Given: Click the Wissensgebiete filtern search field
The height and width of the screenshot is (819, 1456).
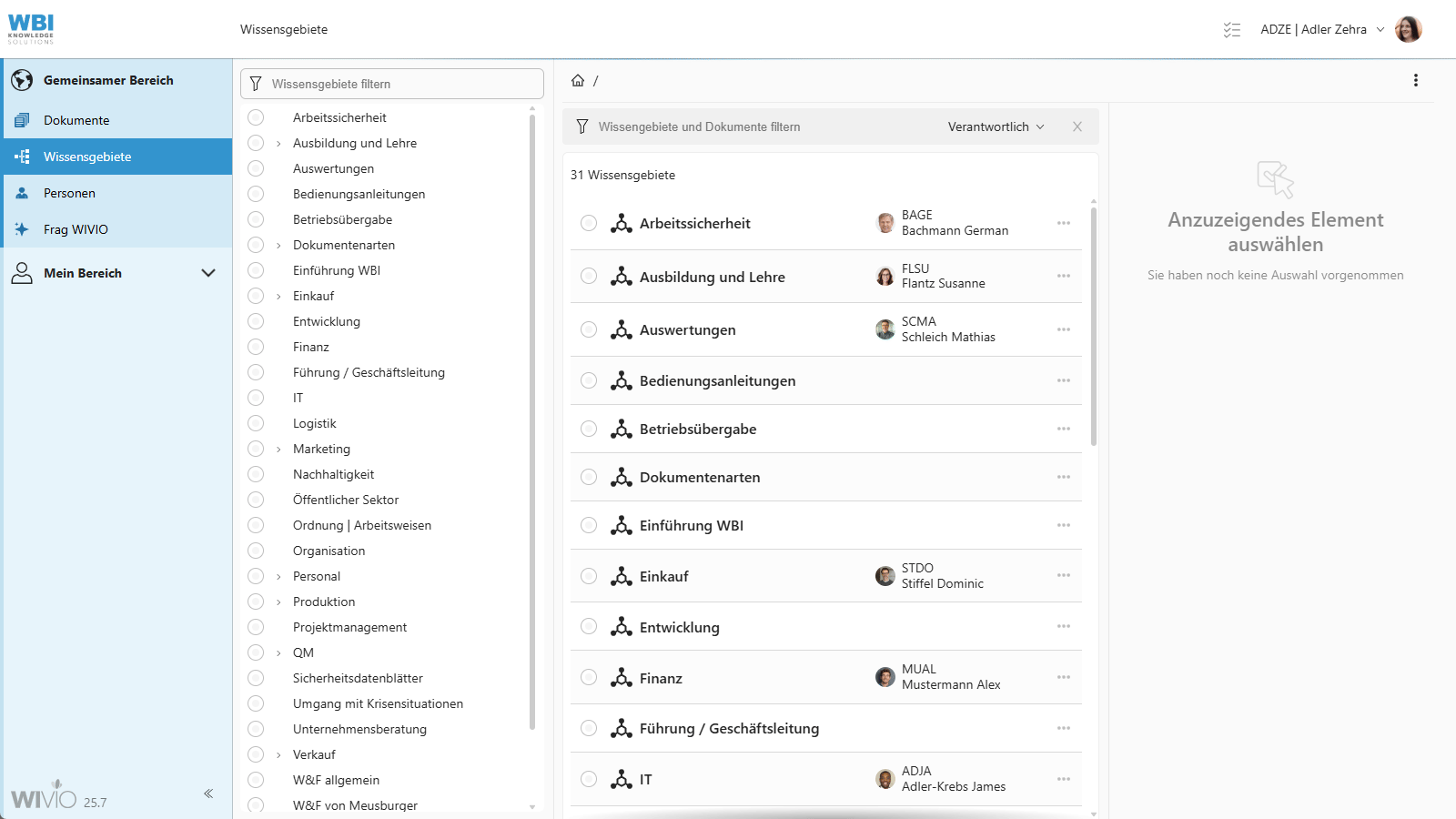Looking at the screenshot, I should [x=391, y=83].
